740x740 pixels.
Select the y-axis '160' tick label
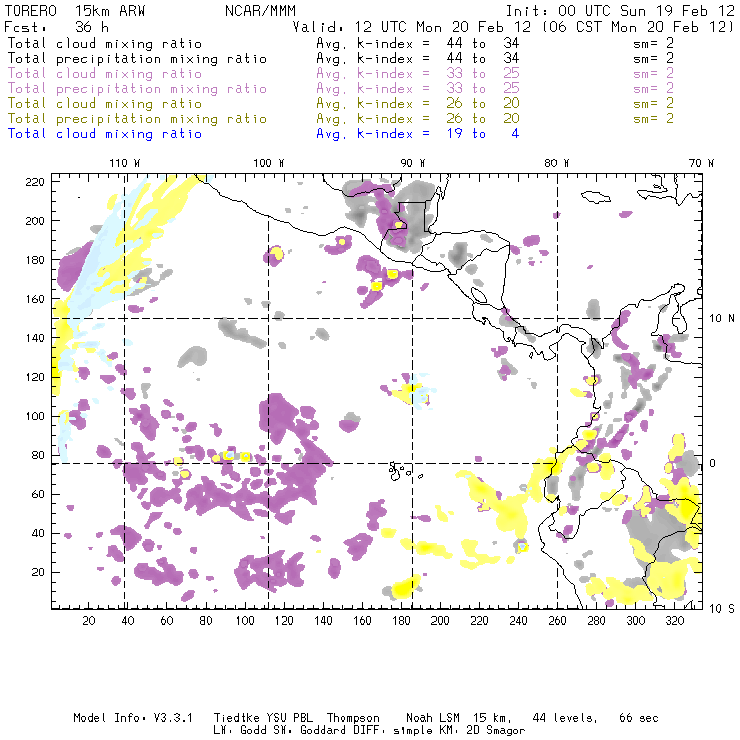(35, 299)
